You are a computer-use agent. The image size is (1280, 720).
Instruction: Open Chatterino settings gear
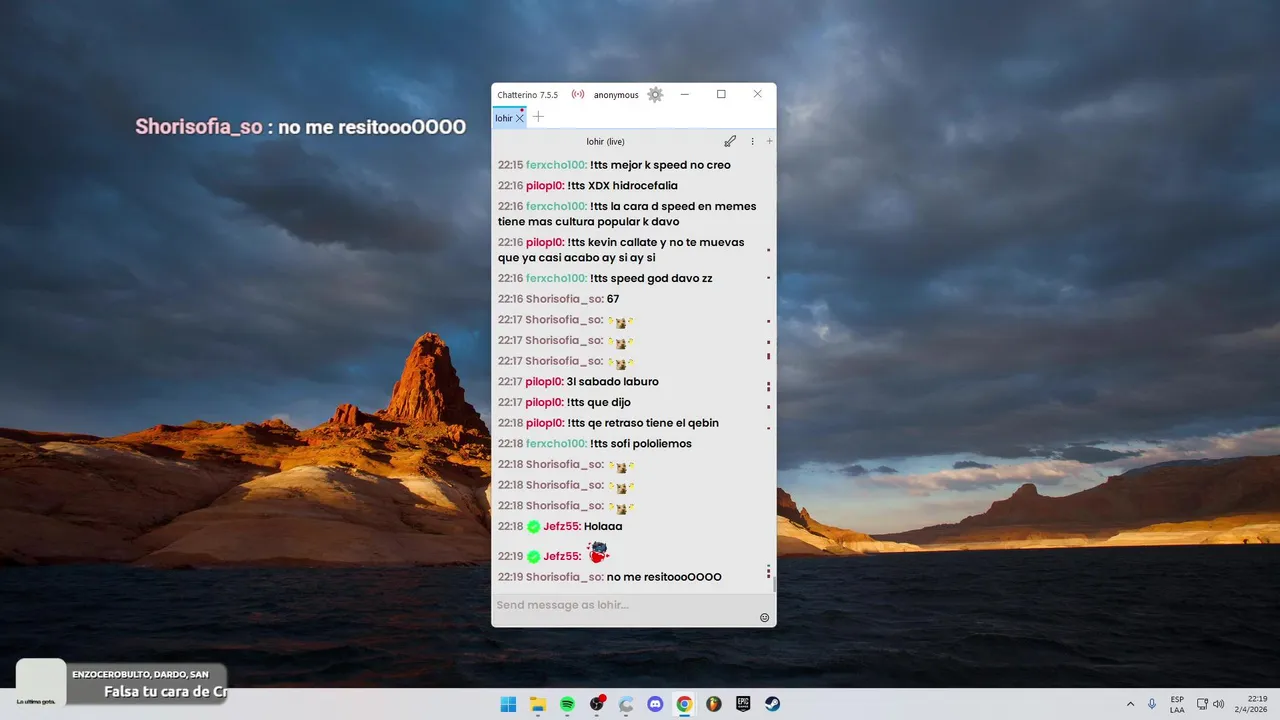(655, 95)
